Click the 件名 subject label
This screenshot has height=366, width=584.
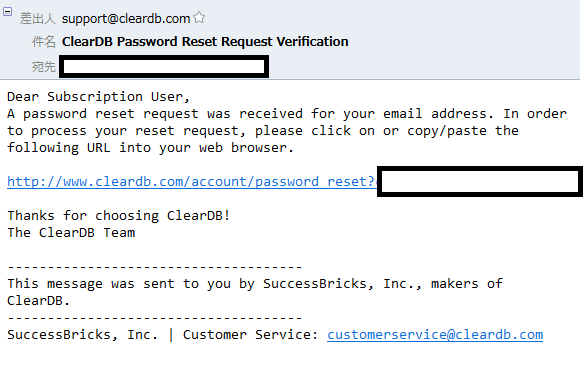[x=44, y=41]
